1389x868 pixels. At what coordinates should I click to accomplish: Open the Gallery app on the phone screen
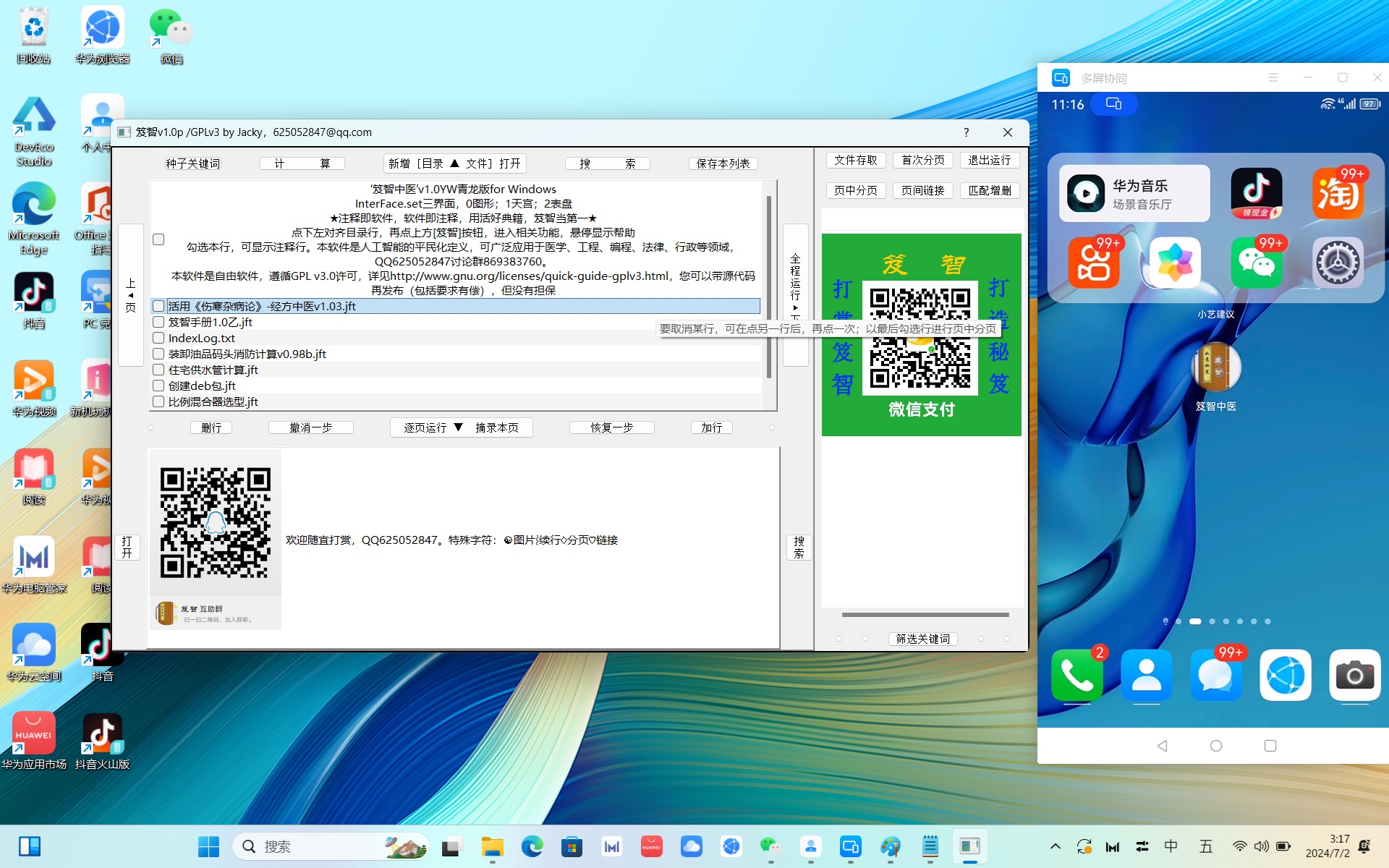tap(1175, 262)
